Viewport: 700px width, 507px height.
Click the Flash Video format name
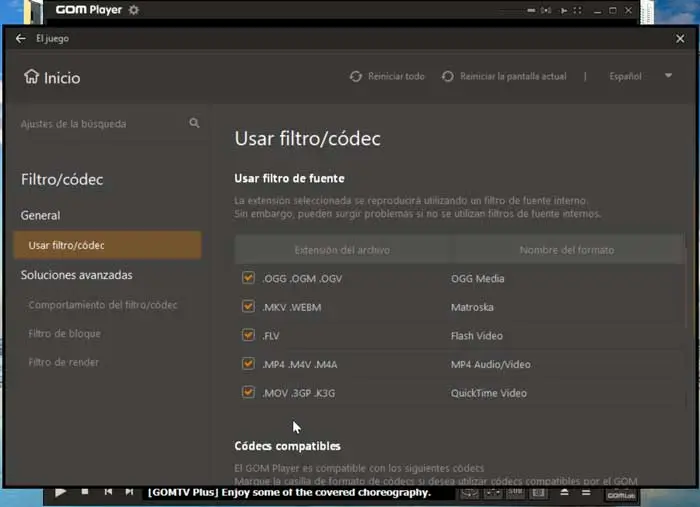(476, 336)
